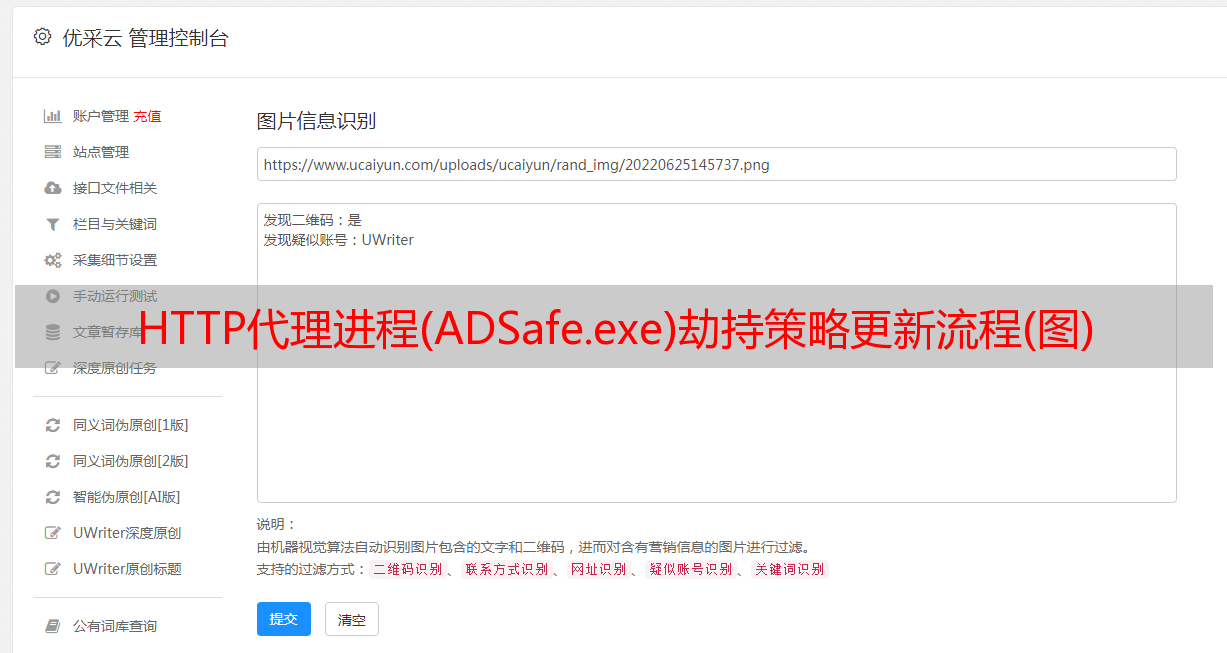
Task: Click the book icon for 公有词库查询
Action: [x=53, y=626]
